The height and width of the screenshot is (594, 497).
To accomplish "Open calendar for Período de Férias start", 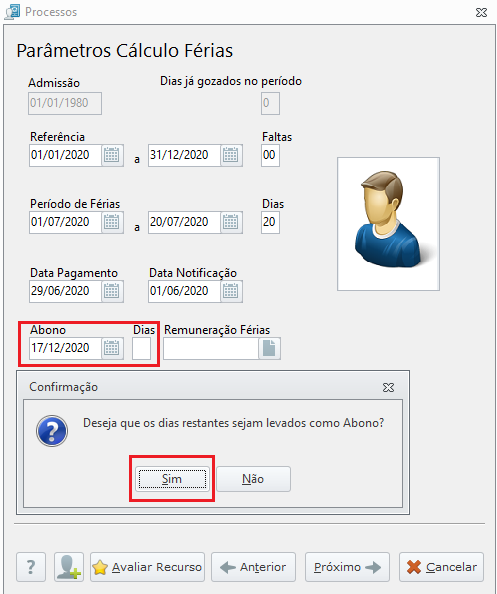I will pos(112,222).
